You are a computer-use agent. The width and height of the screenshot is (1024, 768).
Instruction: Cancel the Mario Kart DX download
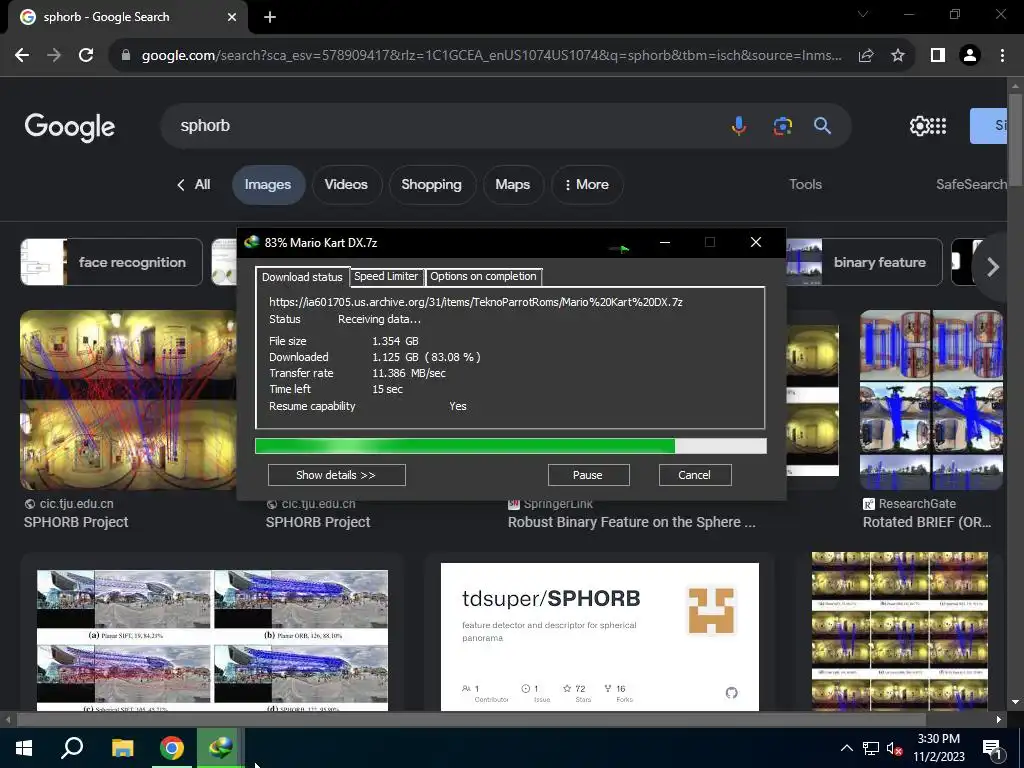(x=694, y=475)
